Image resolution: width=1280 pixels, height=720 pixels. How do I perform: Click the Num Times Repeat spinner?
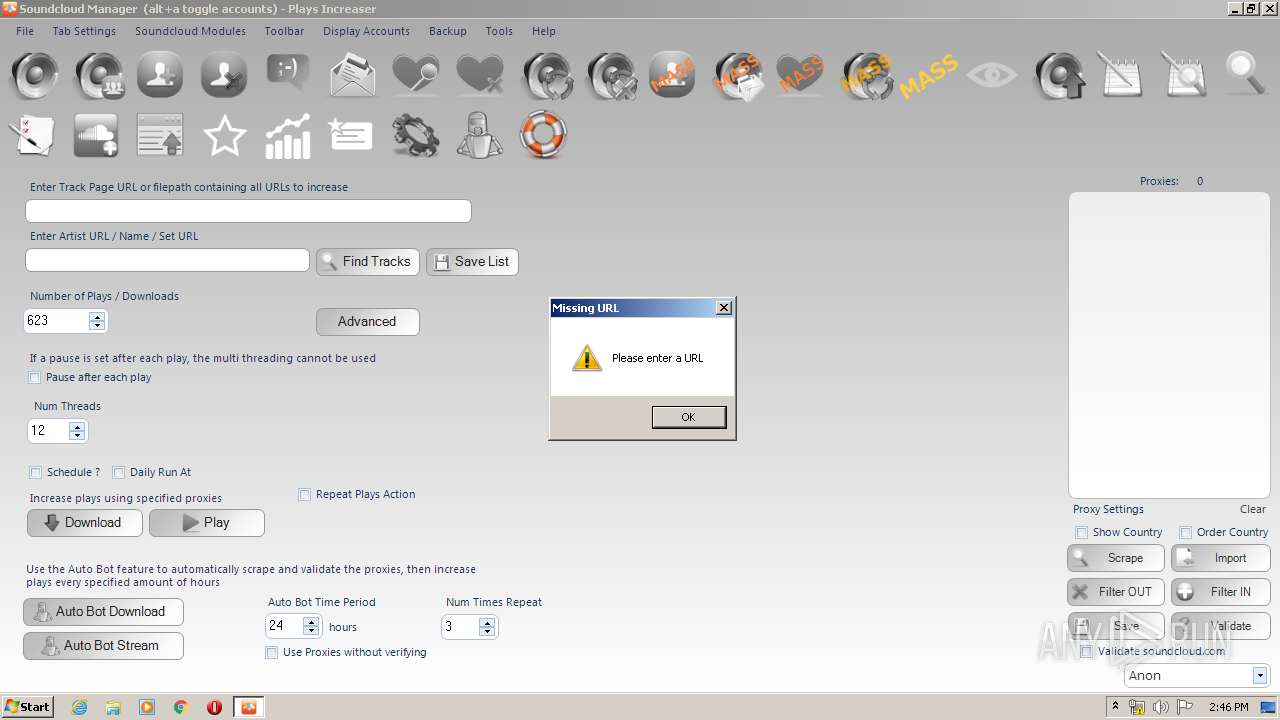point(487,627)
